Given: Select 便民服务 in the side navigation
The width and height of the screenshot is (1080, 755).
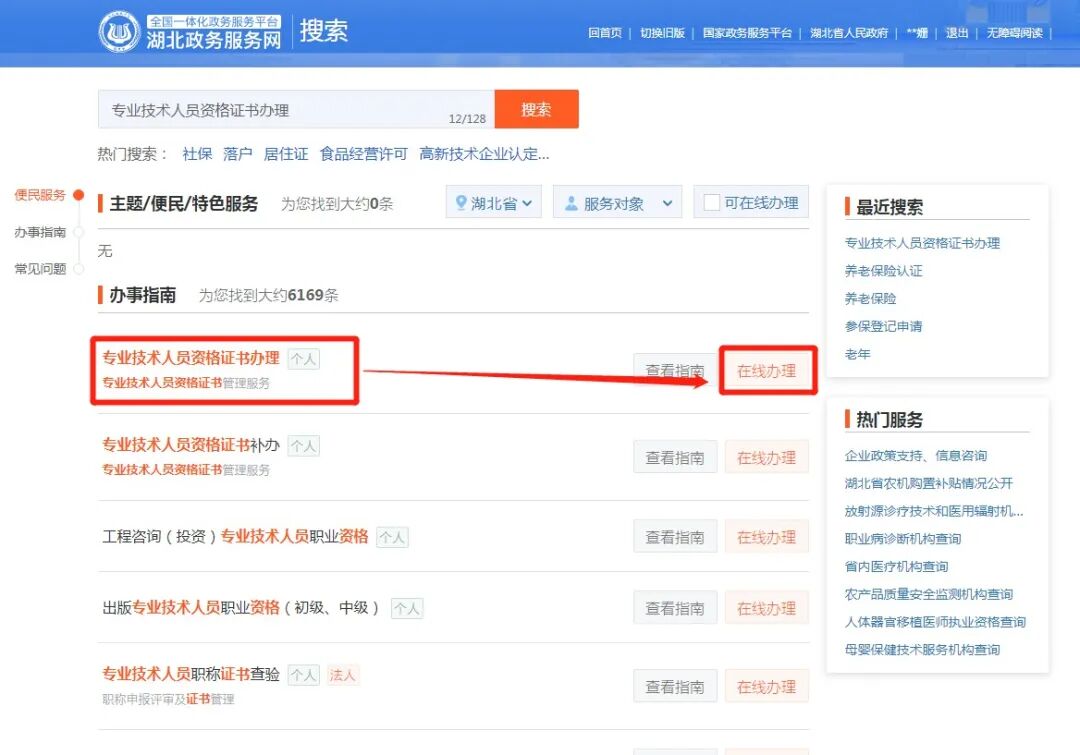Looking at the screenshot, I should 40,195.
